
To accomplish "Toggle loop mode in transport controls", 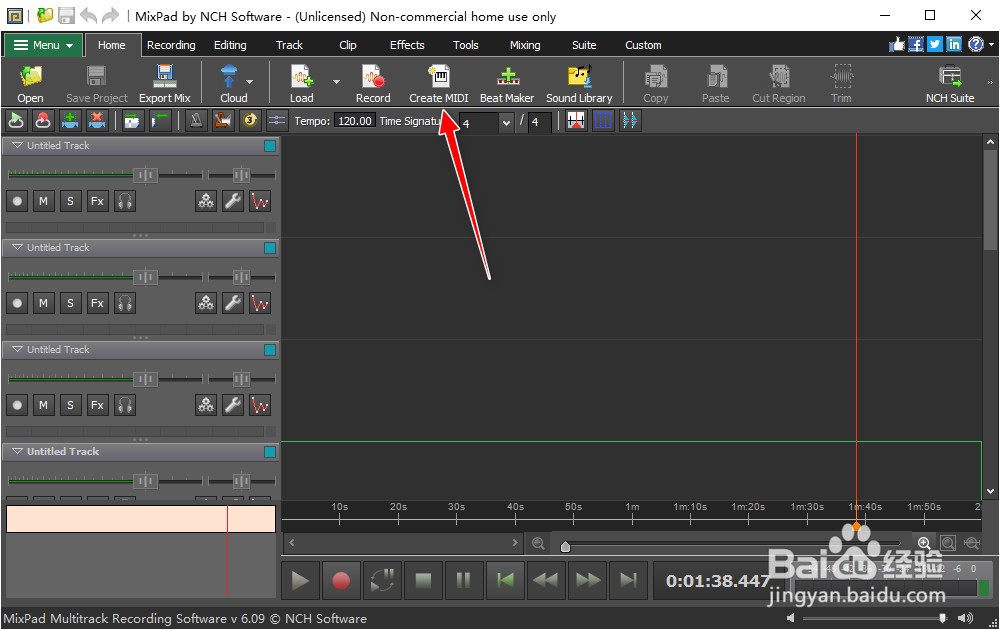I will tap(382, 580).
